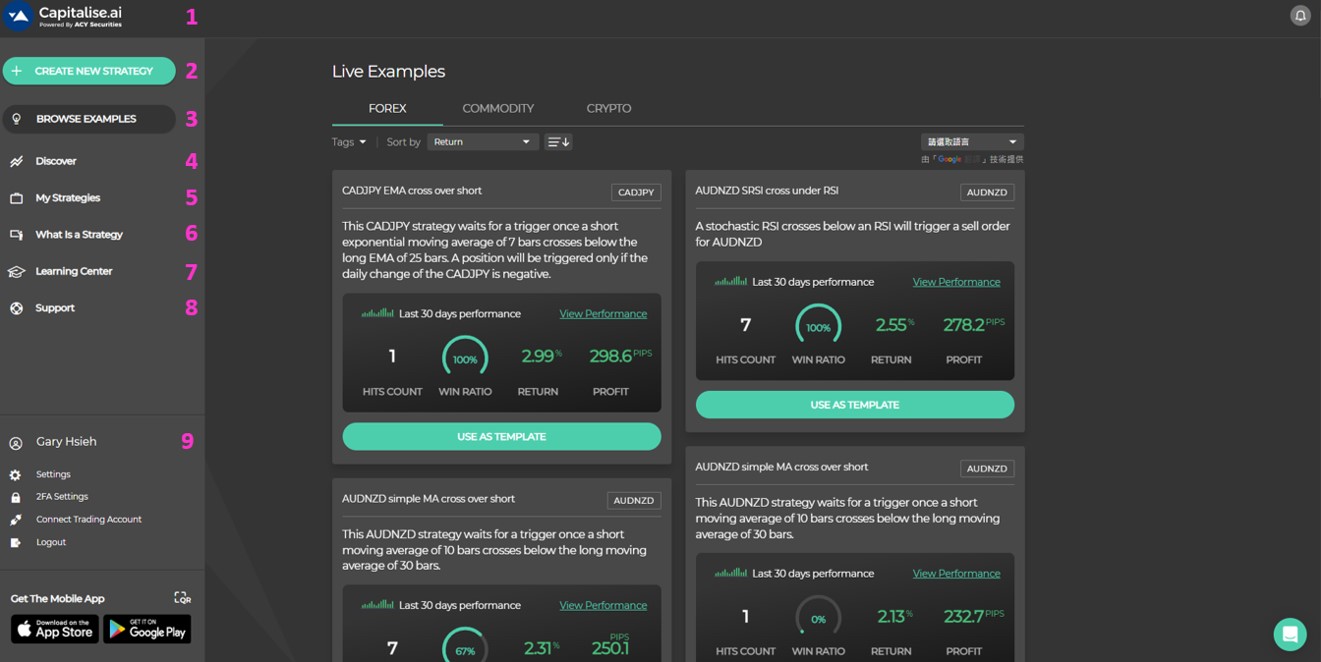Open Download on the App Store badge
Image resolution: width=1321 pixels, height=662 pixels.
click(55, 629)
